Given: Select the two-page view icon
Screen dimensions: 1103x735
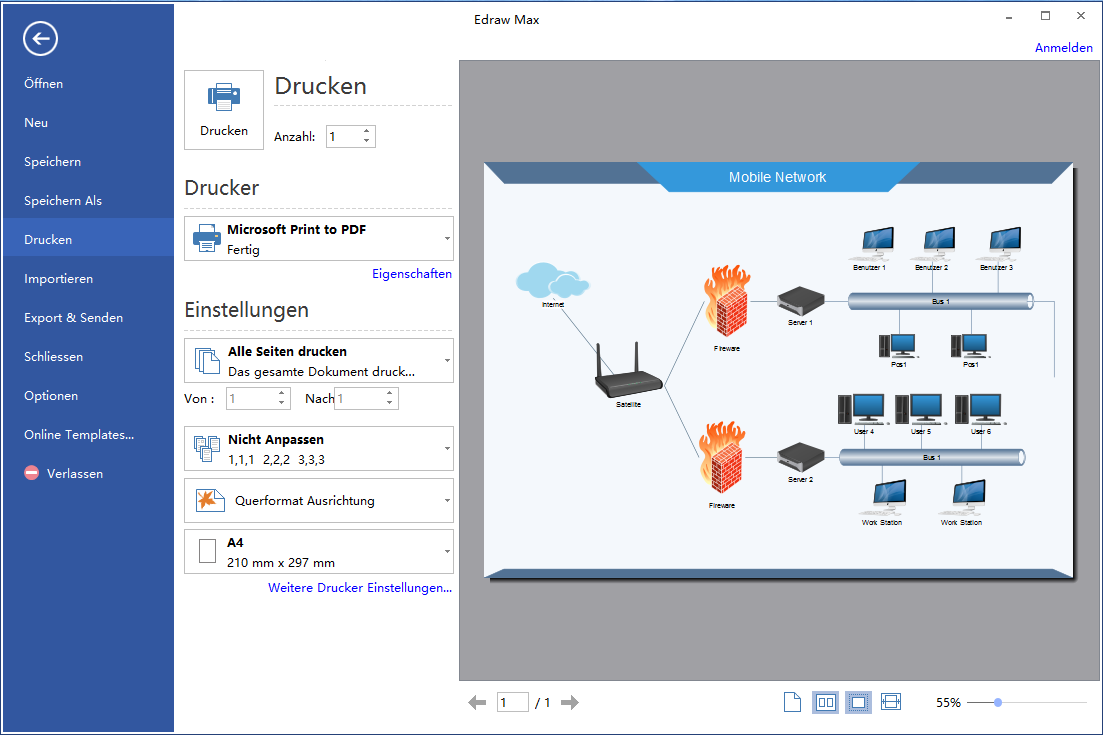Looking at the screenshot, I should [x=826, y=702].
